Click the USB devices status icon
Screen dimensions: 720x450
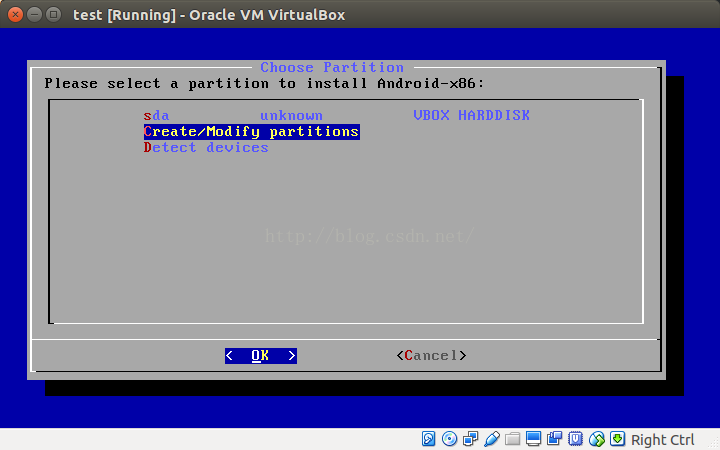[x=492, y=439]
